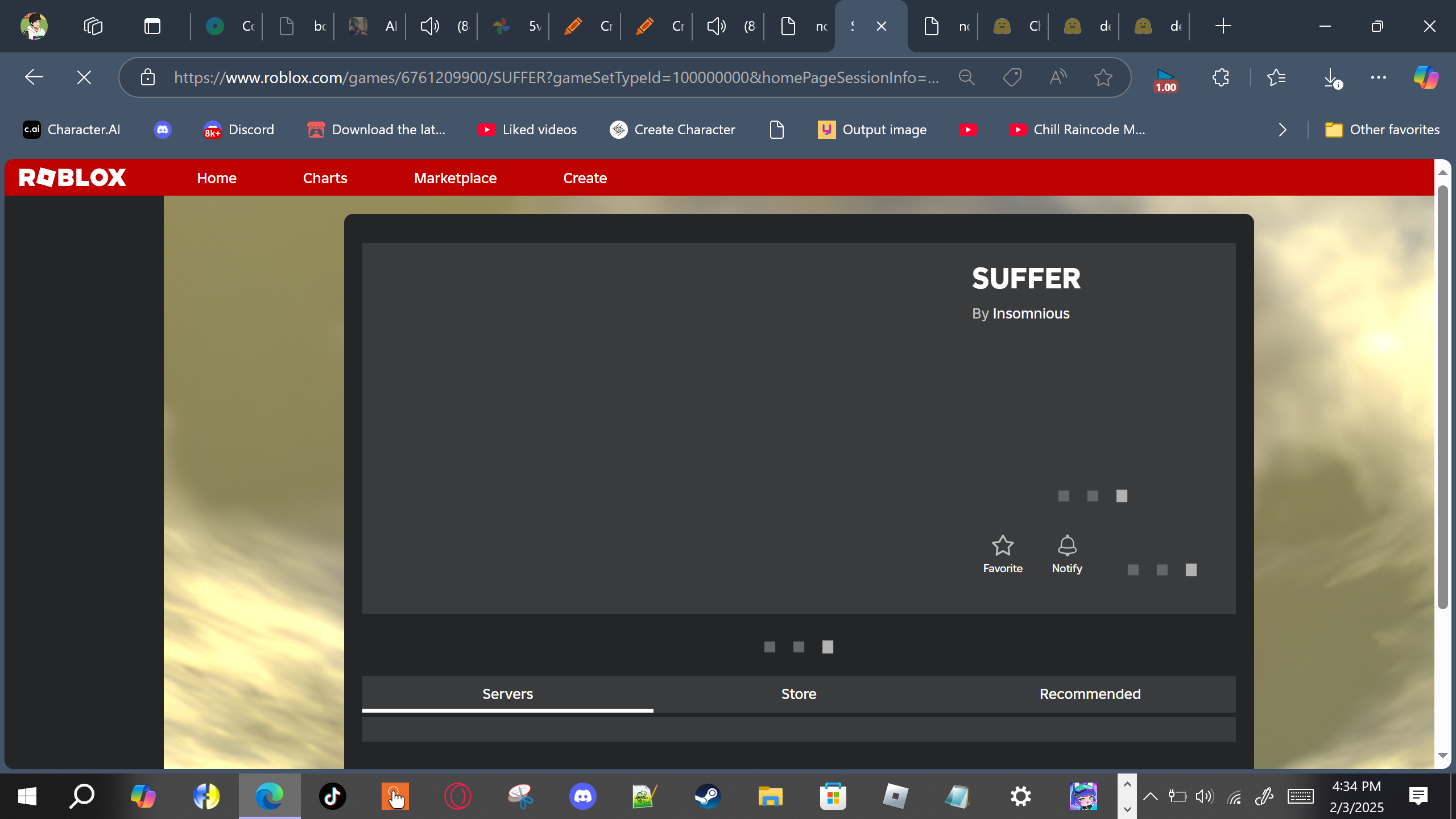Start Read Aloud from address bar
The height and width of the screenshot is (819, 1456).
point(1058,77)
